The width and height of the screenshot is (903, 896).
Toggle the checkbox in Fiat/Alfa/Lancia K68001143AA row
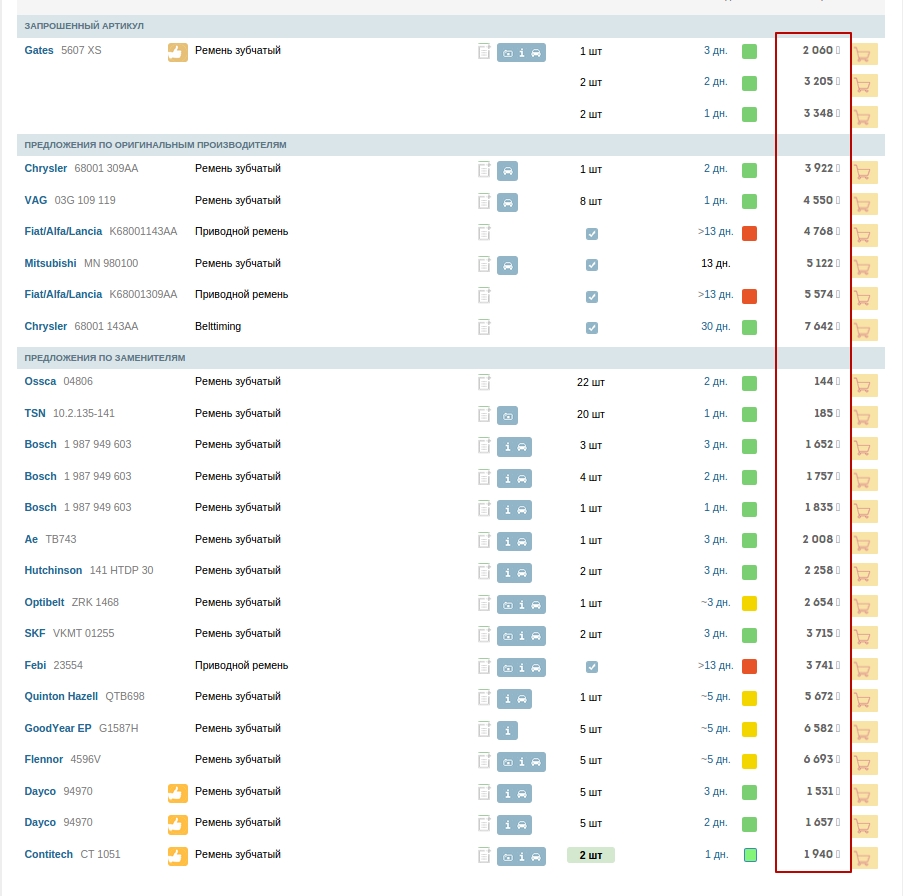(x=591, y=234)
